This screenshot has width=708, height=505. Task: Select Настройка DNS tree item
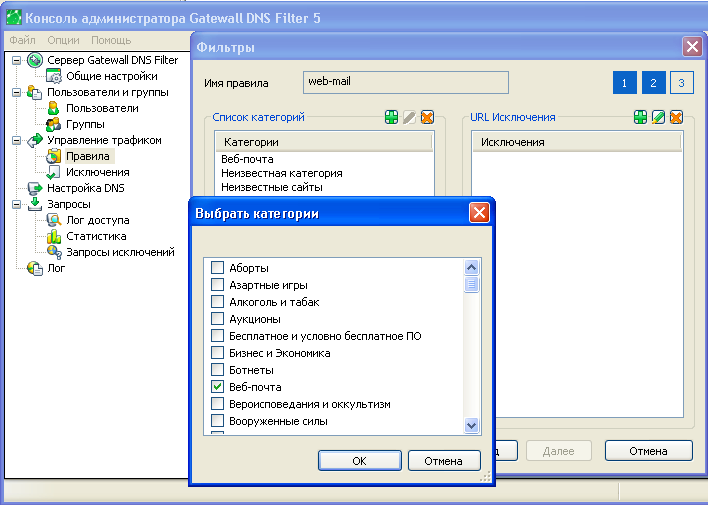86,188
